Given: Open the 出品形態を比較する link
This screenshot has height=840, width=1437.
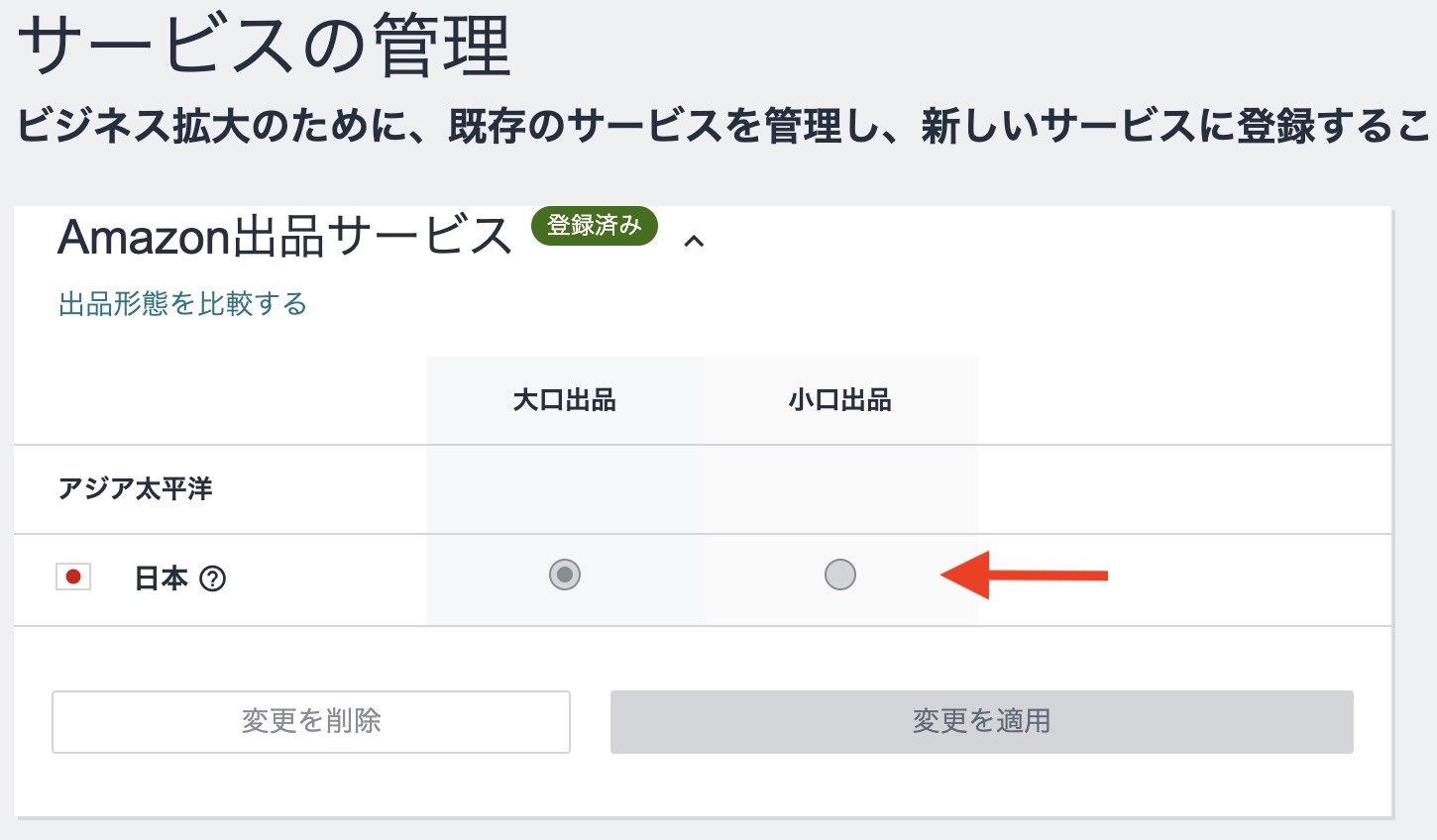Looking at the screenshot, I should coord(182,304).
